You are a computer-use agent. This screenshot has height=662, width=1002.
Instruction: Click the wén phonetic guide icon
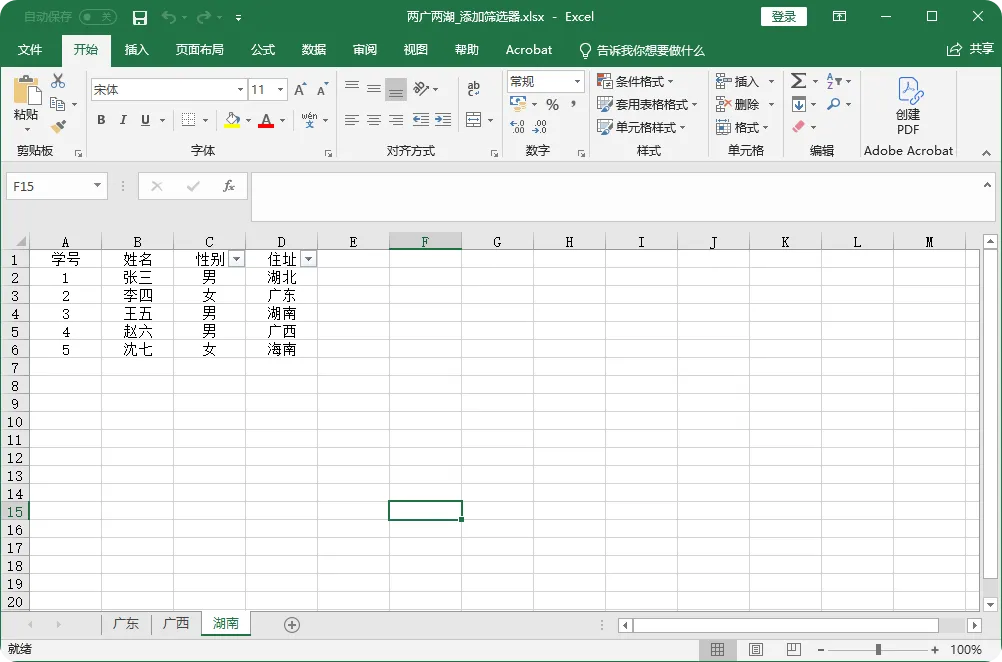click(x=309, y=119)
